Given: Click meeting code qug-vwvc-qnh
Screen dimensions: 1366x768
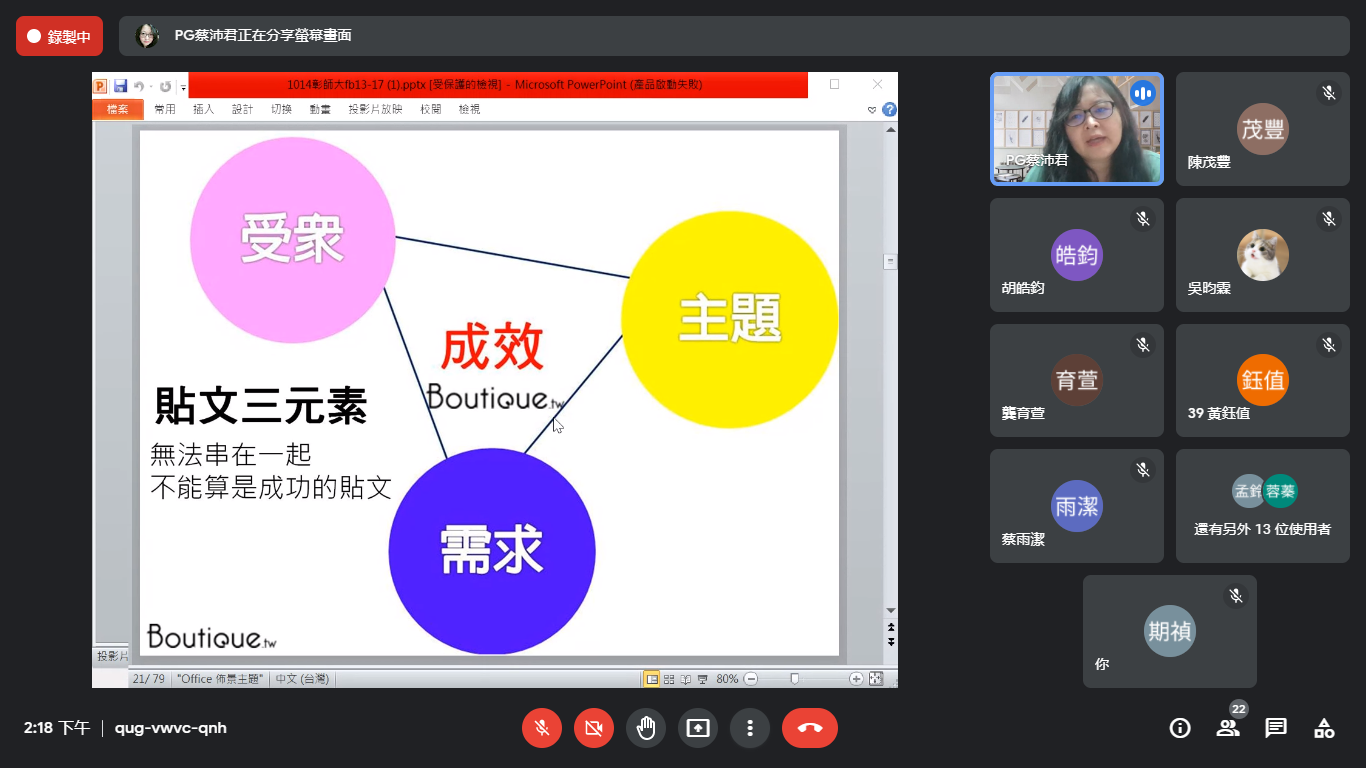Looking at the screenshot, I should 171,728.
